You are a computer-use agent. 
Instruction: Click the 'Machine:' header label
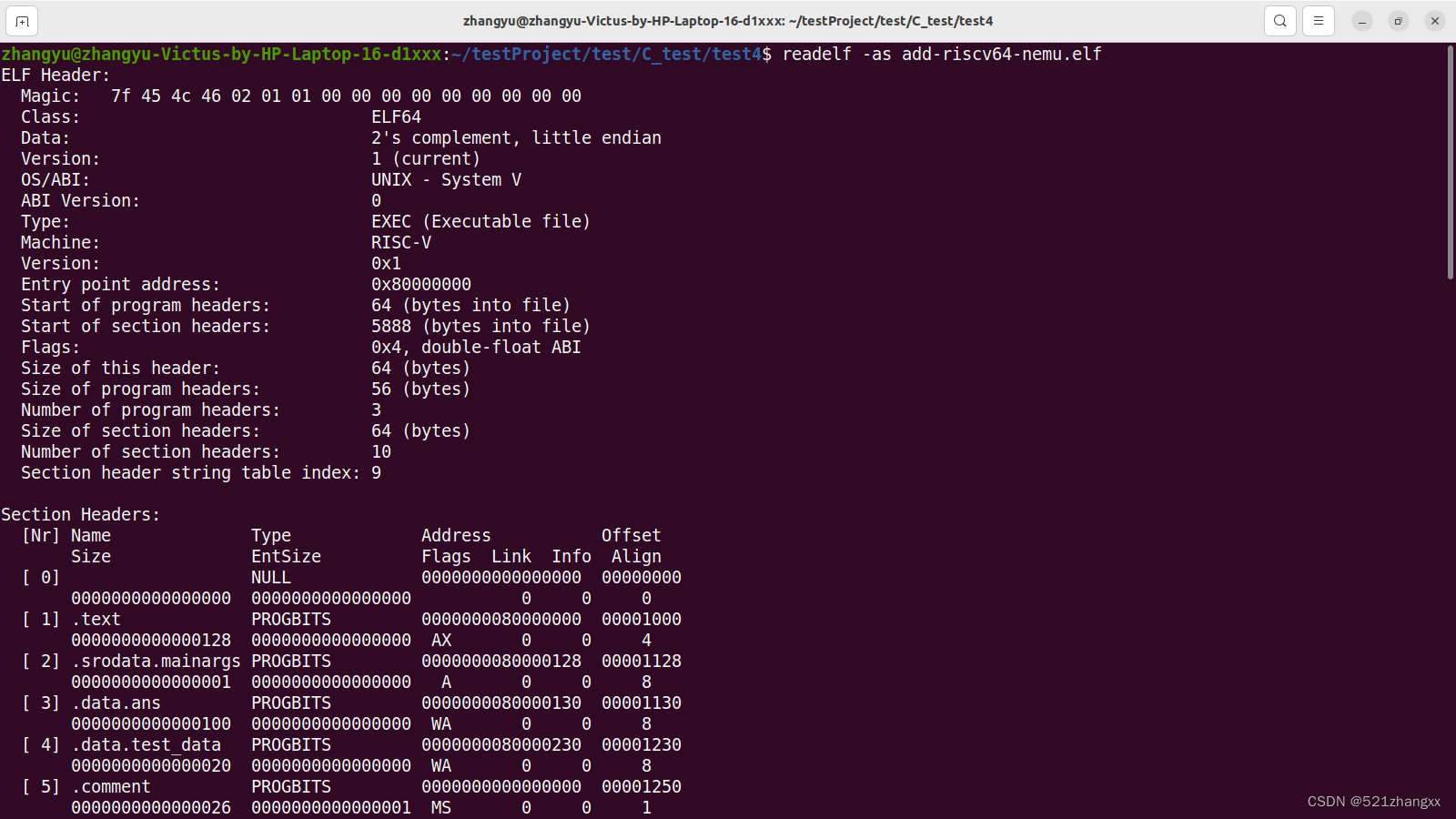(61, 242)
